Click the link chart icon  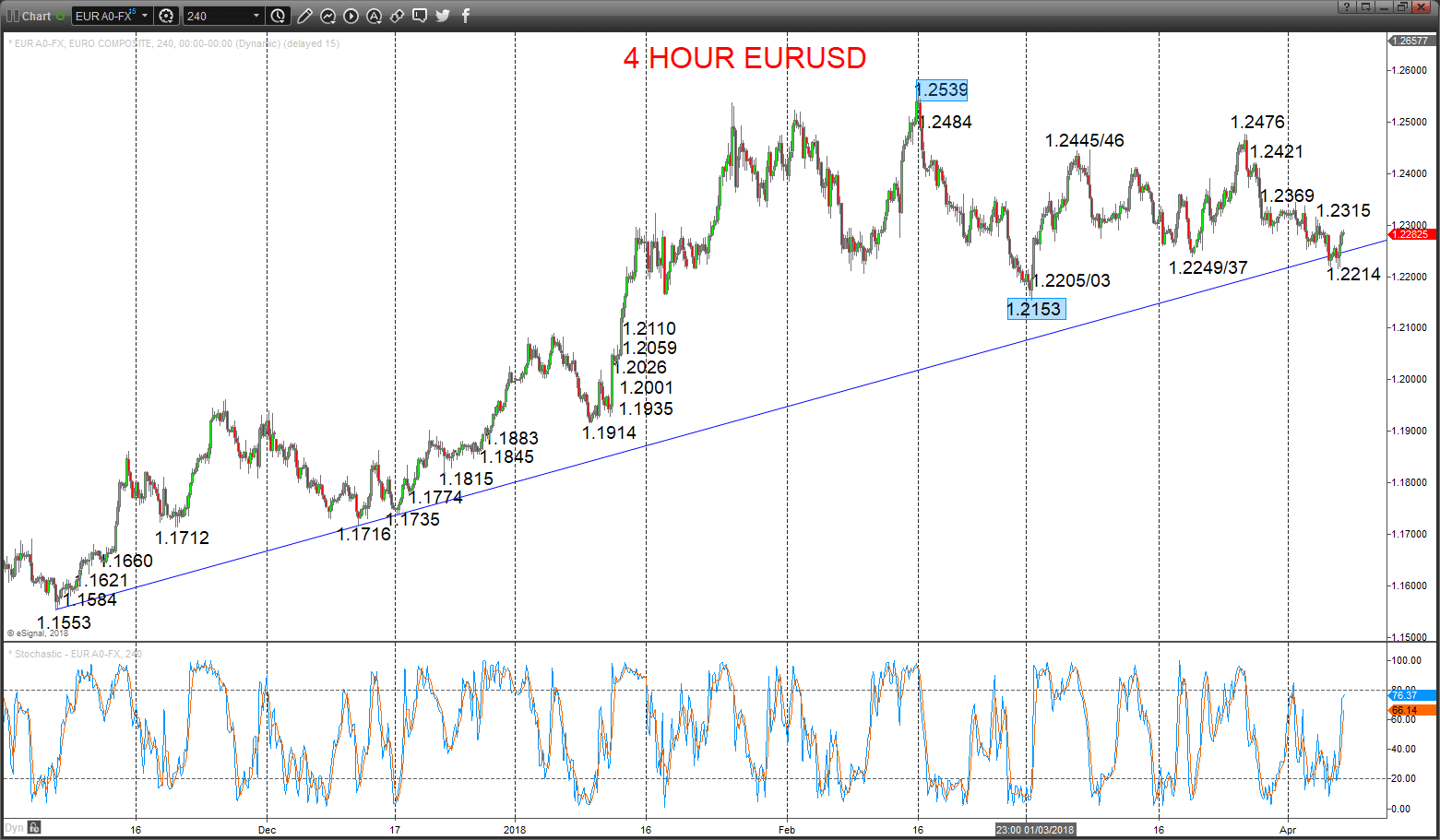[397, 16]
